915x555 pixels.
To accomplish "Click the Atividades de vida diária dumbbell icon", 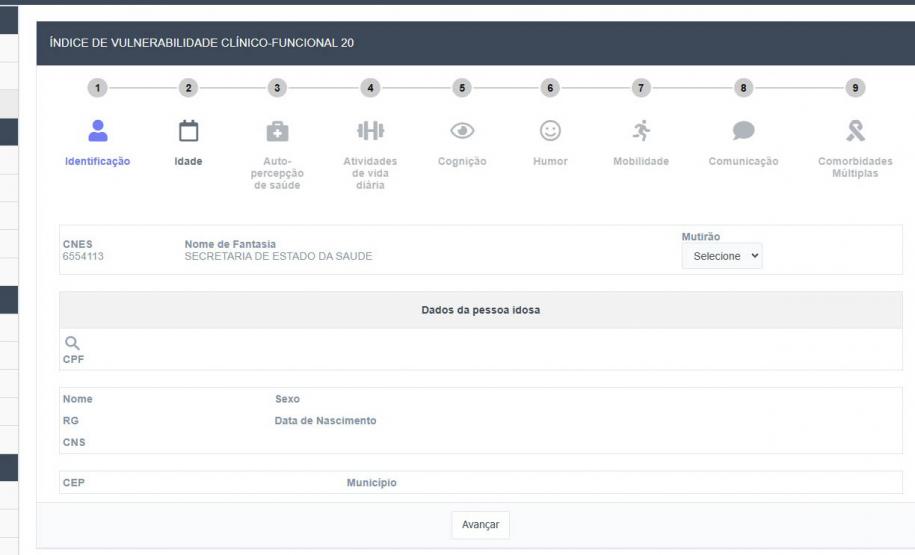I will [x=370, y=130].
